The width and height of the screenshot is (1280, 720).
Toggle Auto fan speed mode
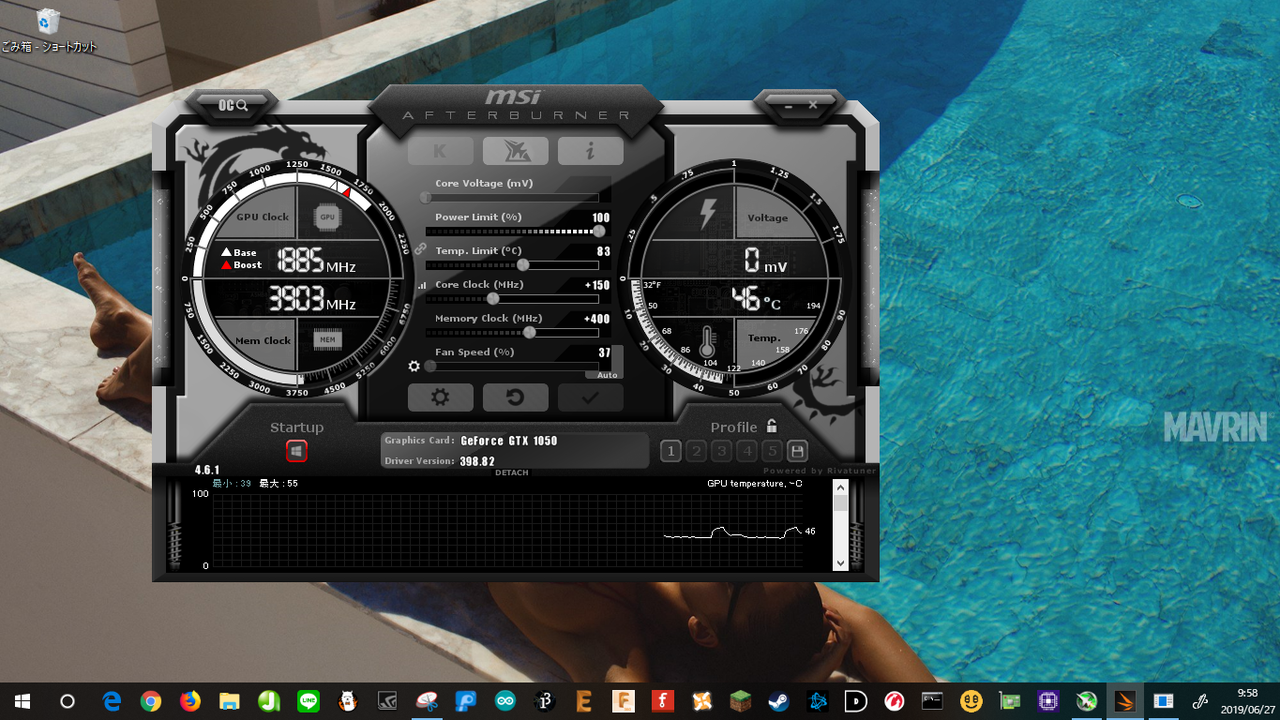(607, 375)
